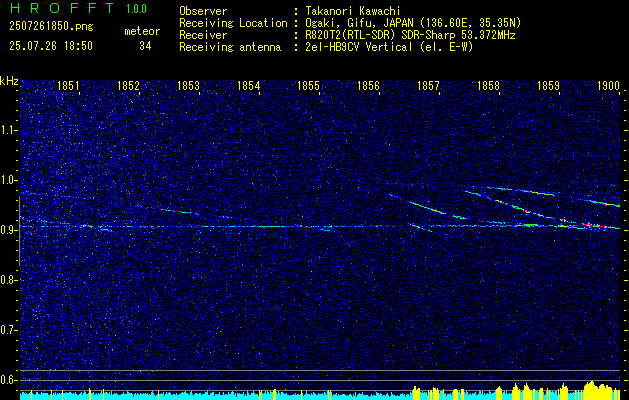Click the kHz axis unit label

point(9,82)
